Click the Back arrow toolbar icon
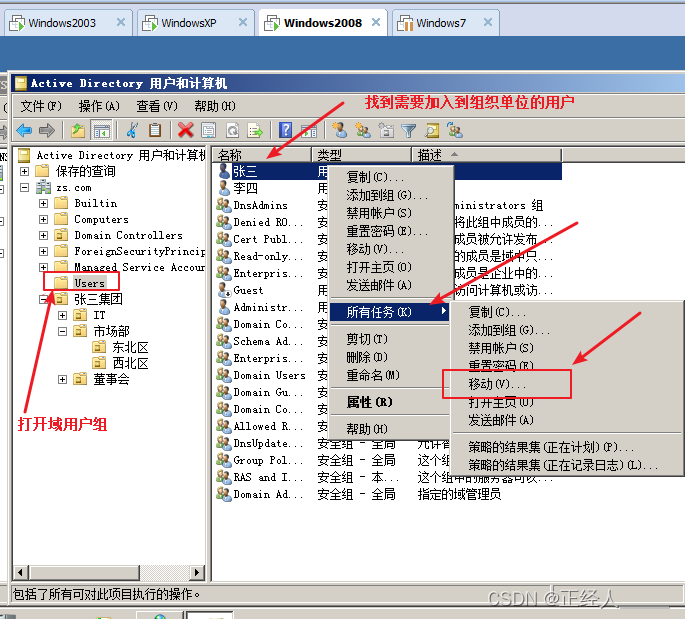The height and width of the screenshot is (619, 685). point(24,130)
